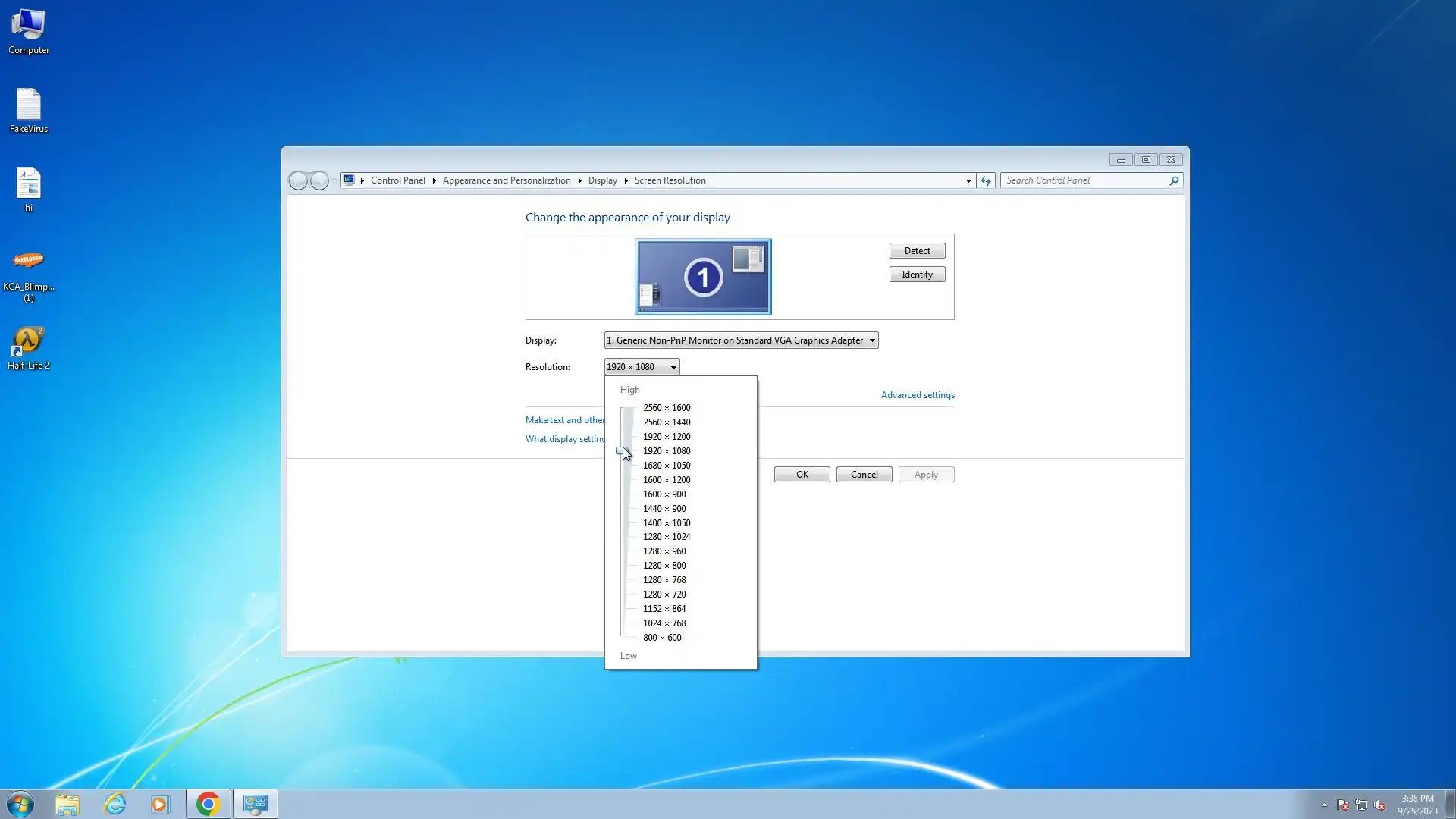Click the refresh icon in the address bar
This screenshot has width=1456, height=819.
985,180
